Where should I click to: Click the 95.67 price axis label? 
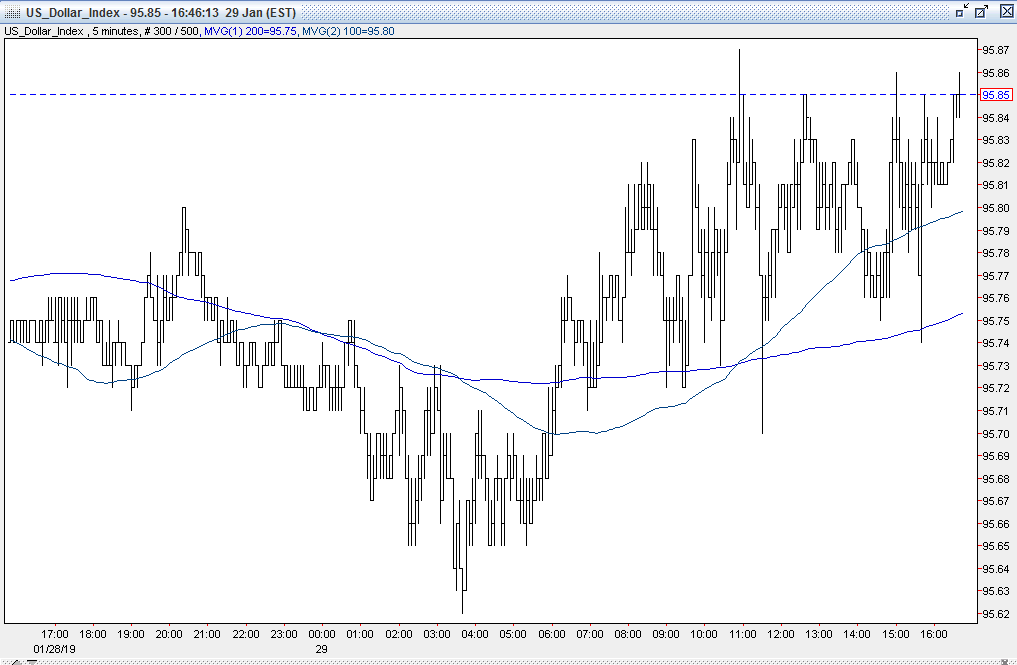click(996, 501)
